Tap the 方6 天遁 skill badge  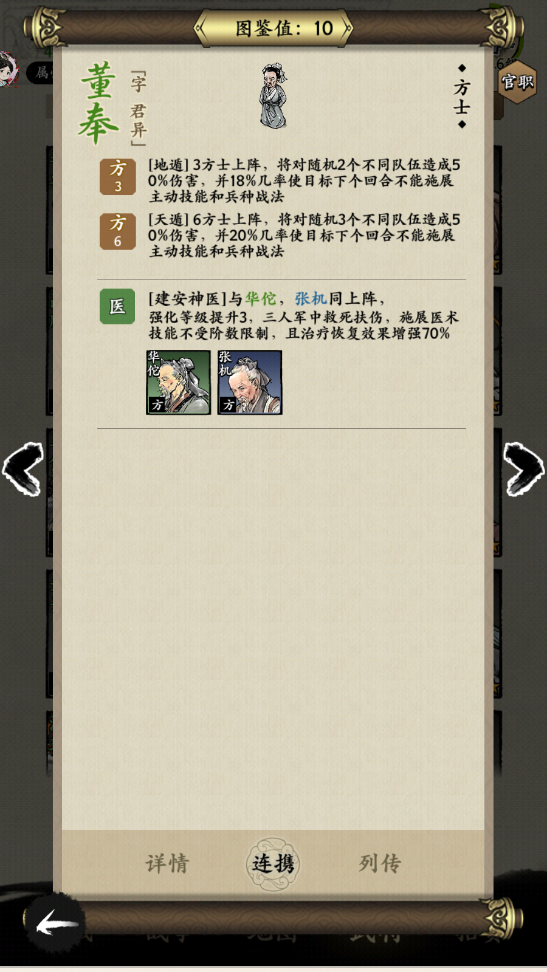click(x=117, y=231)
